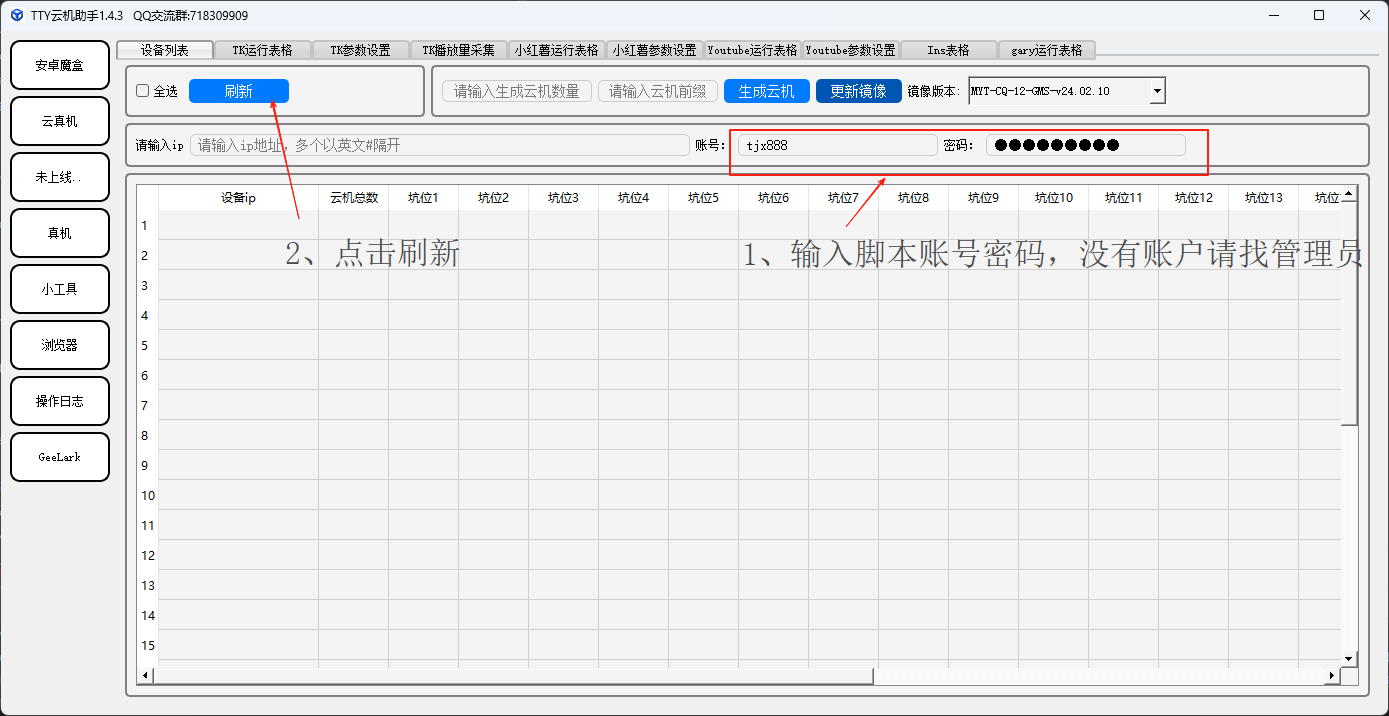The height and width of the screenshot is (716, 1389).
Task: Open the Ins表格 tab
Action: pos(948,50)
